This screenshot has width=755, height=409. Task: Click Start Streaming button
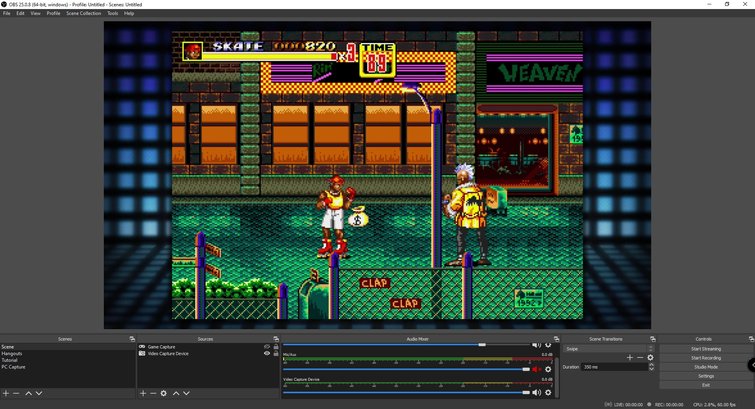click(x=706, y=349)
